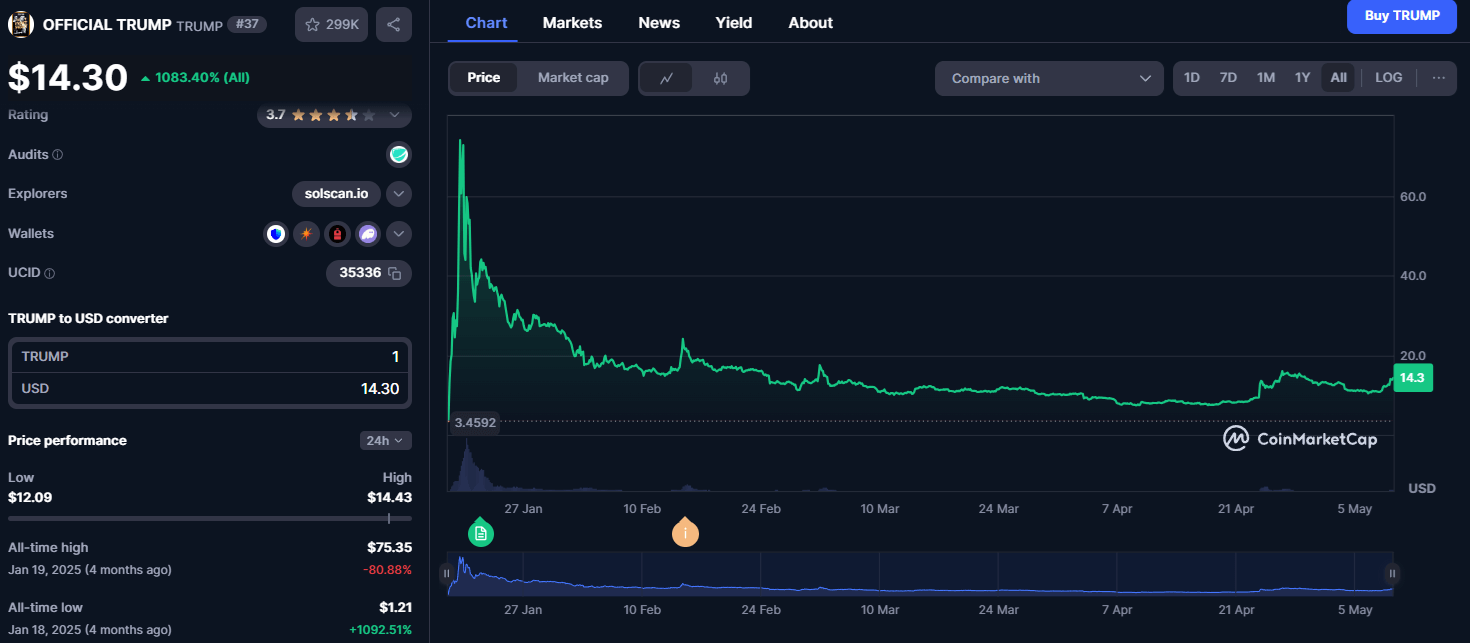Switch to the Markets tab
Screen dimensions: 1470x643
click(x=572, y=22)
